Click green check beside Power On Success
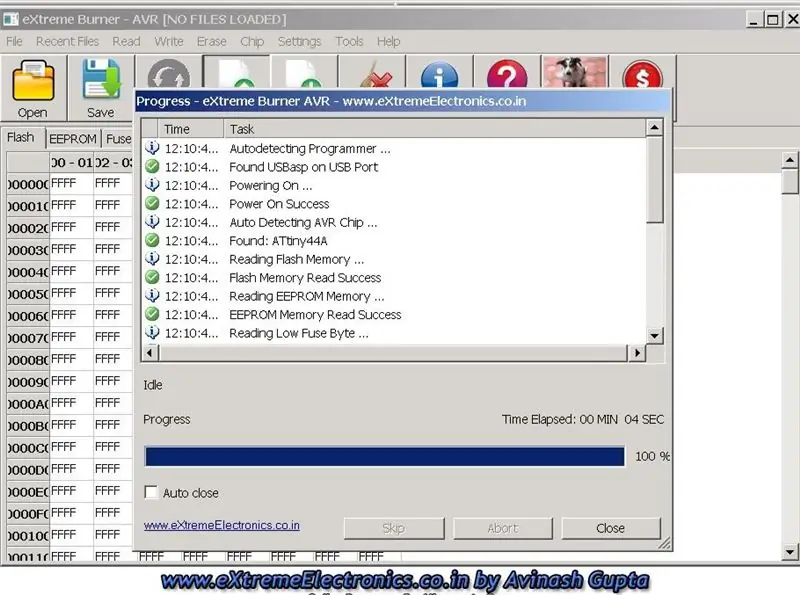 pos(152,203)
